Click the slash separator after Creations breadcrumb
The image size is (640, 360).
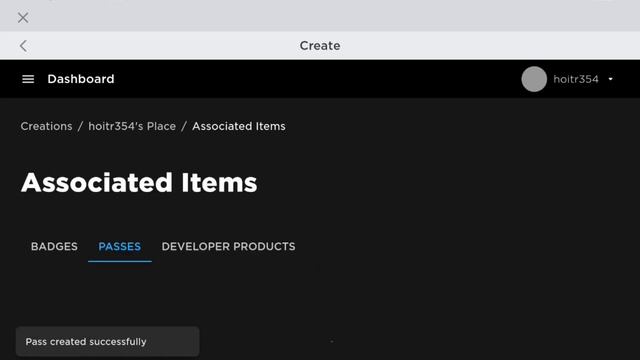[80, 126]
